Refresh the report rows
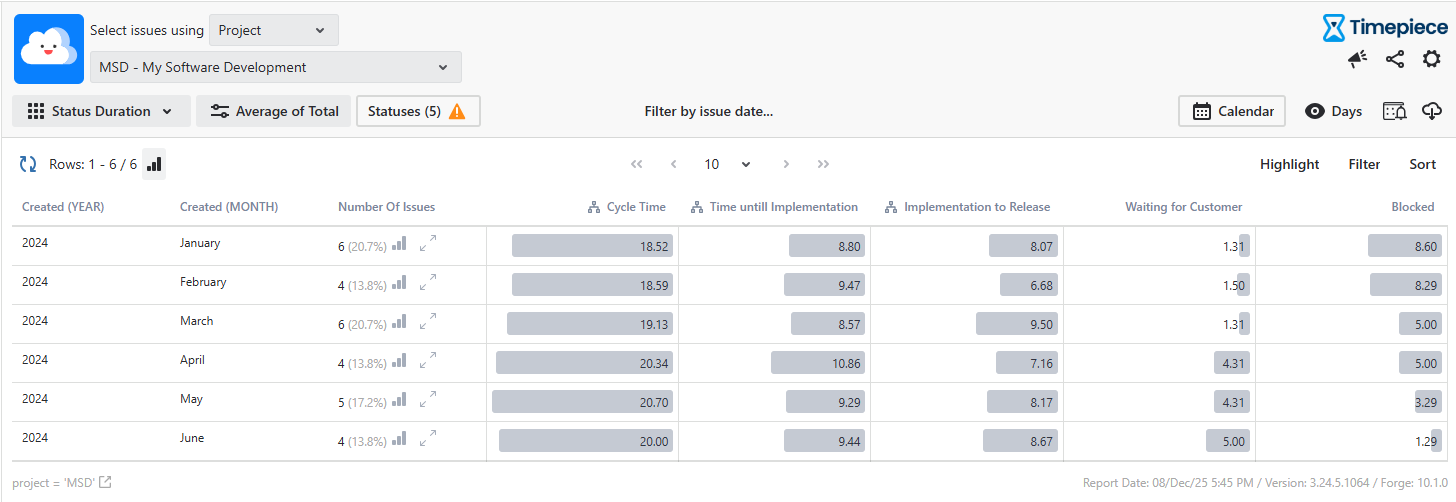1456x502 pixels. coord(28,164)
